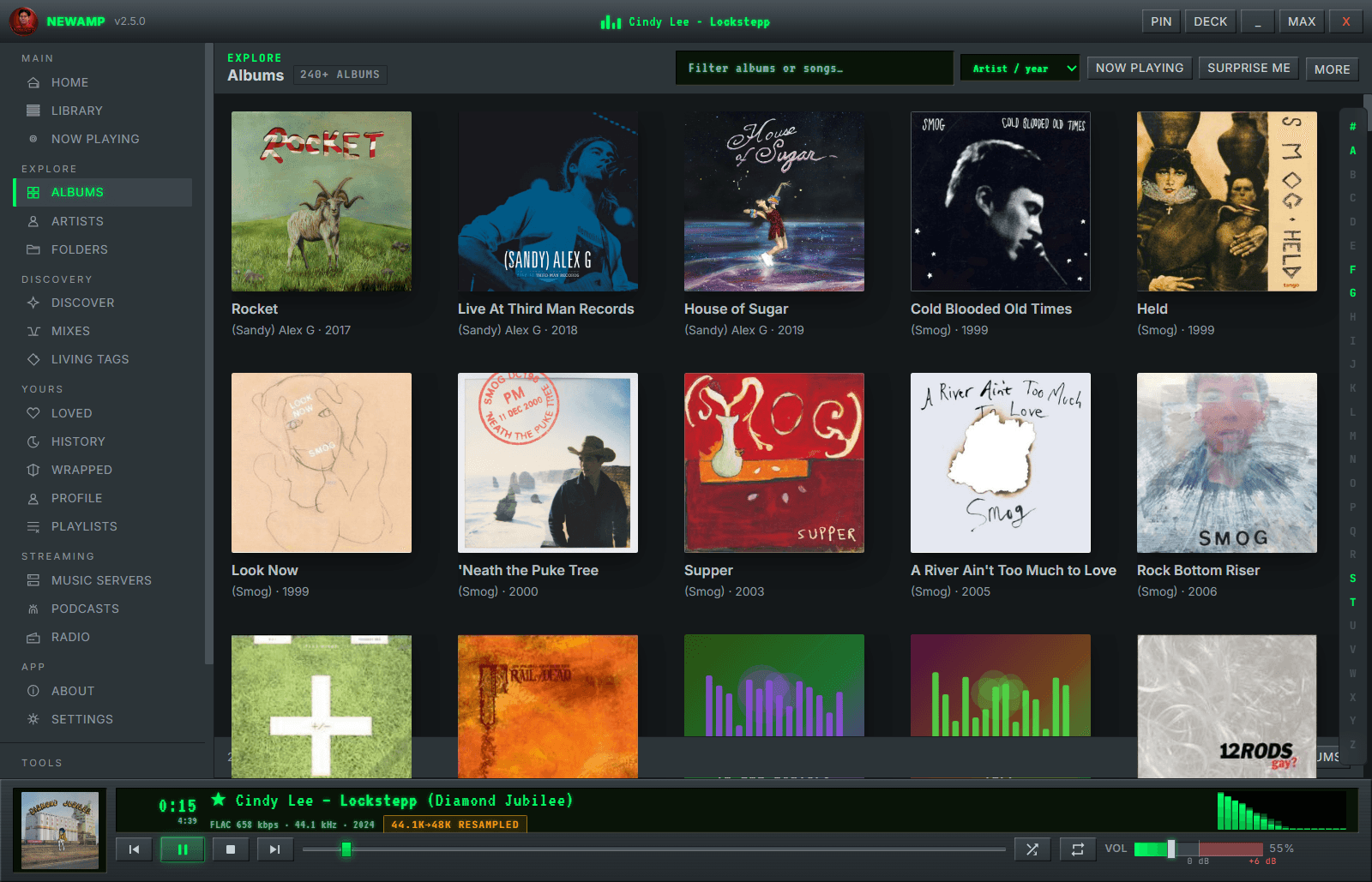
Task: Open the Wrapped summary
Action: coord(102,470)
